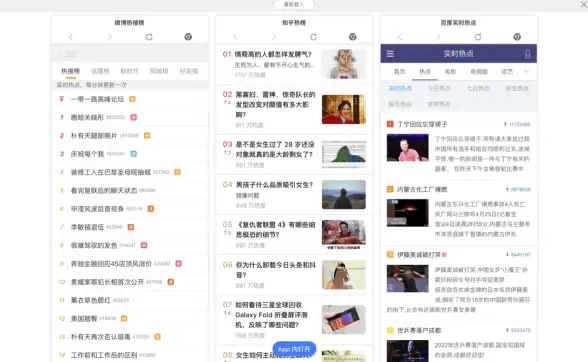Click the blue badge beside 庆祝每个我
The image size is (588, 362).
(x=134, y=154)
